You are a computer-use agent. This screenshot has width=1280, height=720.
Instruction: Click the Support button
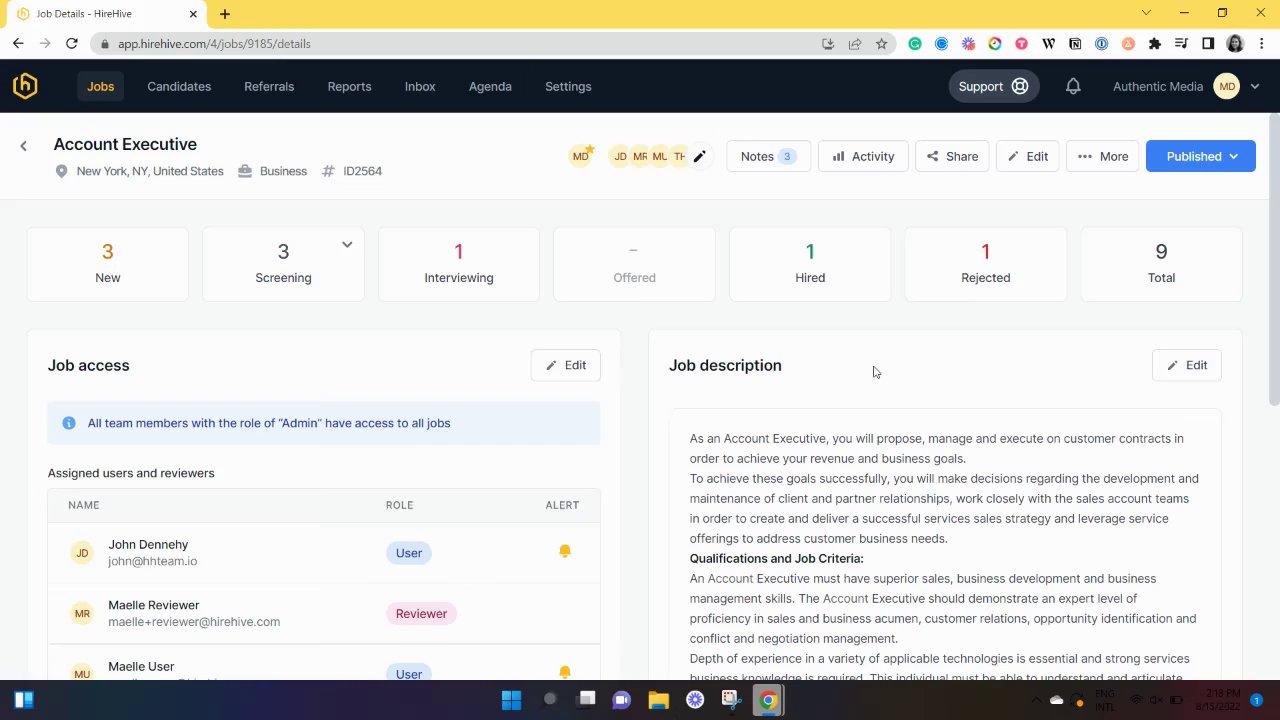tap(993, 86)
